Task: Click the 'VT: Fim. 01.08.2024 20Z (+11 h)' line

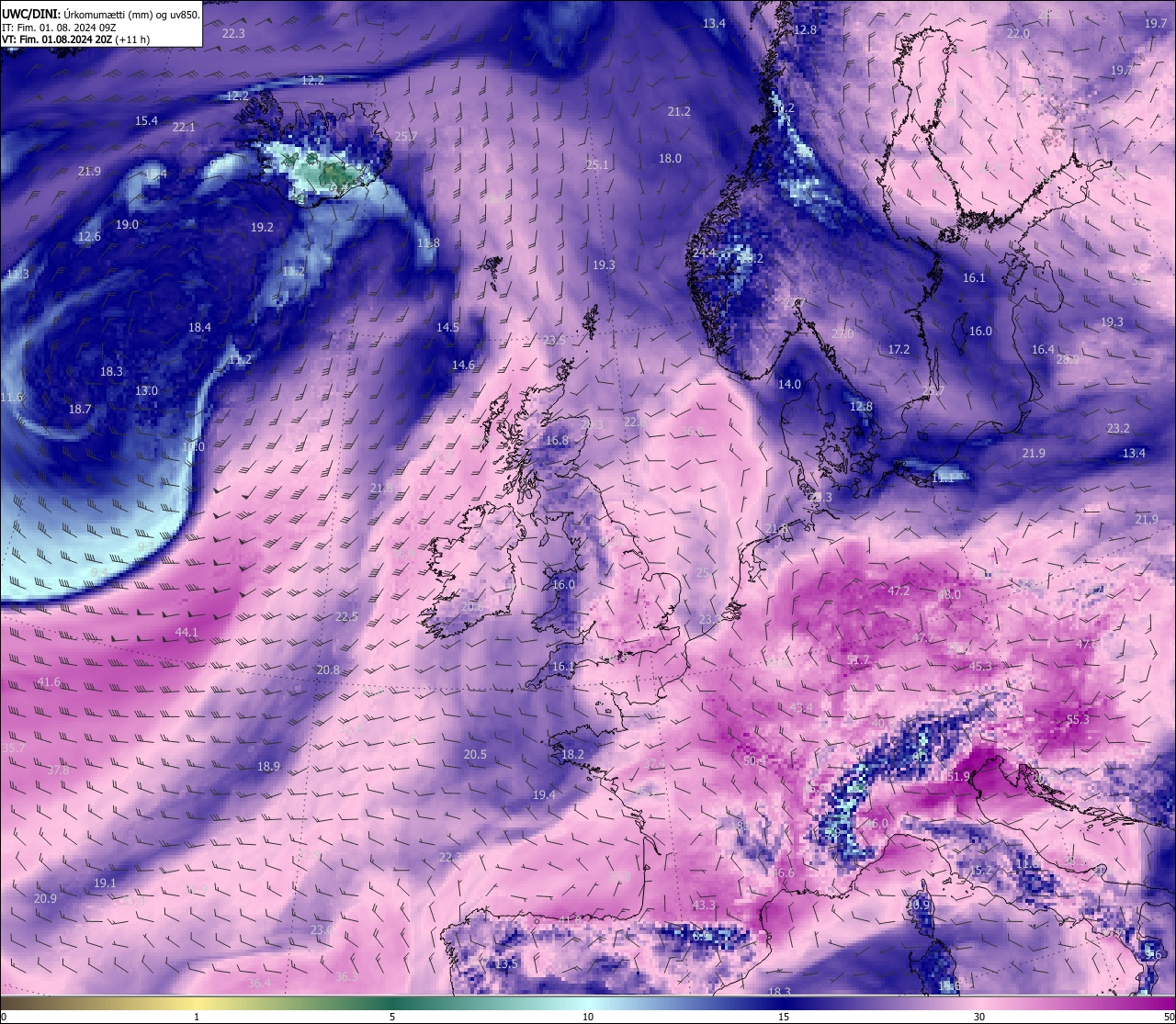Action: pyautogui.click(x=75, y=39)
